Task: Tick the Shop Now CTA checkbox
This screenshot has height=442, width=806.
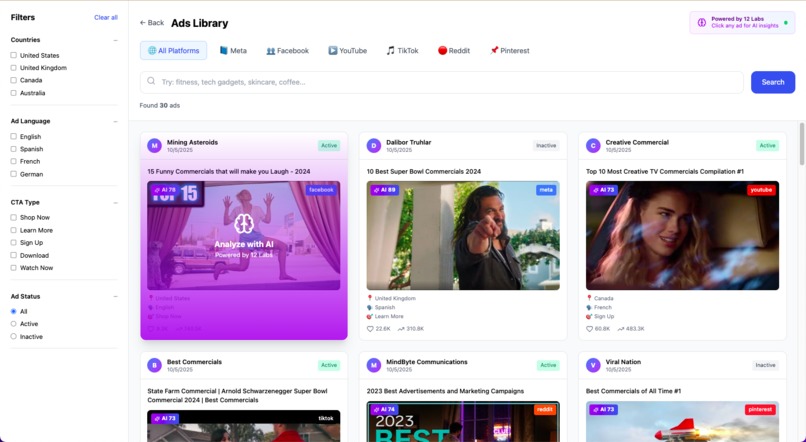Action: click(x=13, y=217)
